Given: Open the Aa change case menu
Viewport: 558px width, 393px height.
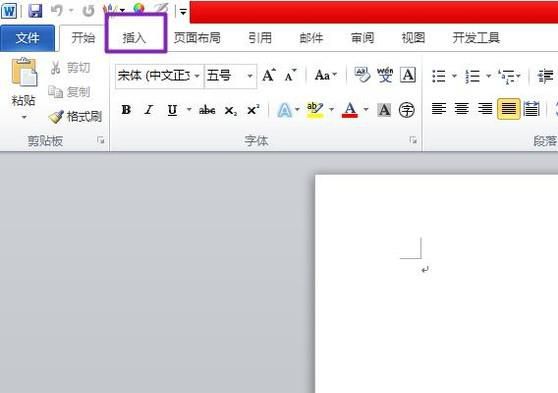Looking at the screenshot, I should click(x=326, y=75).
